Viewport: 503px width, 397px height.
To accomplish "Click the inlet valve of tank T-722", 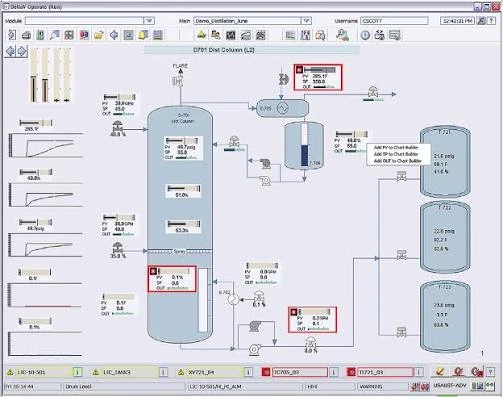I will pos(401,255).
